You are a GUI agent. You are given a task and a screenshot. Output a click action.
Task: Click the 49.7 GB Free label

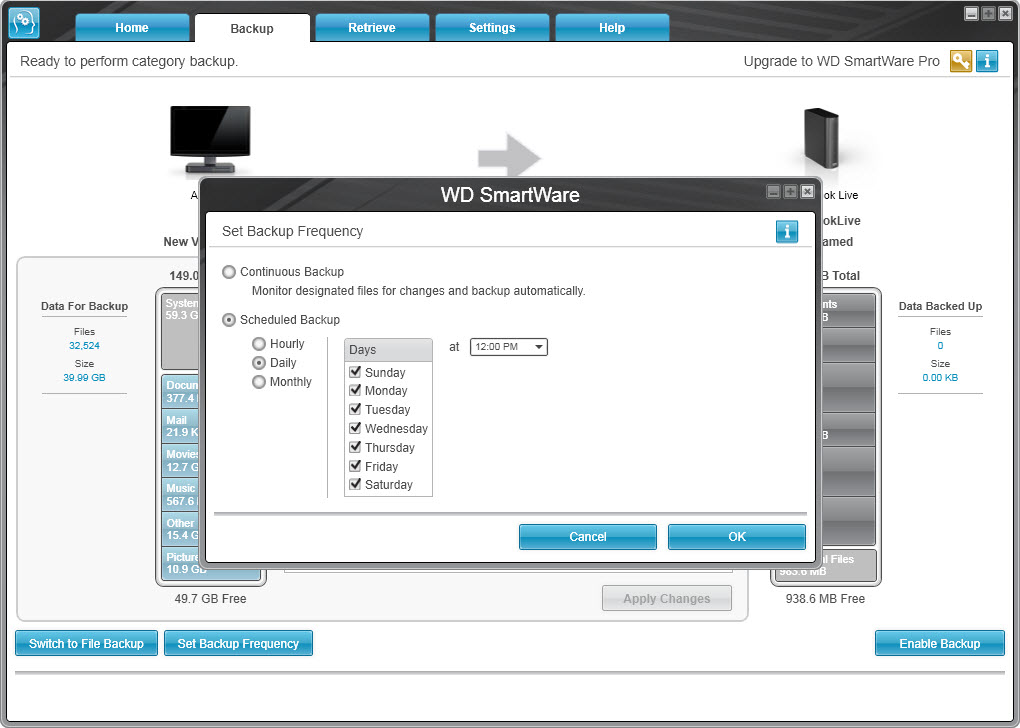(210, 599)
